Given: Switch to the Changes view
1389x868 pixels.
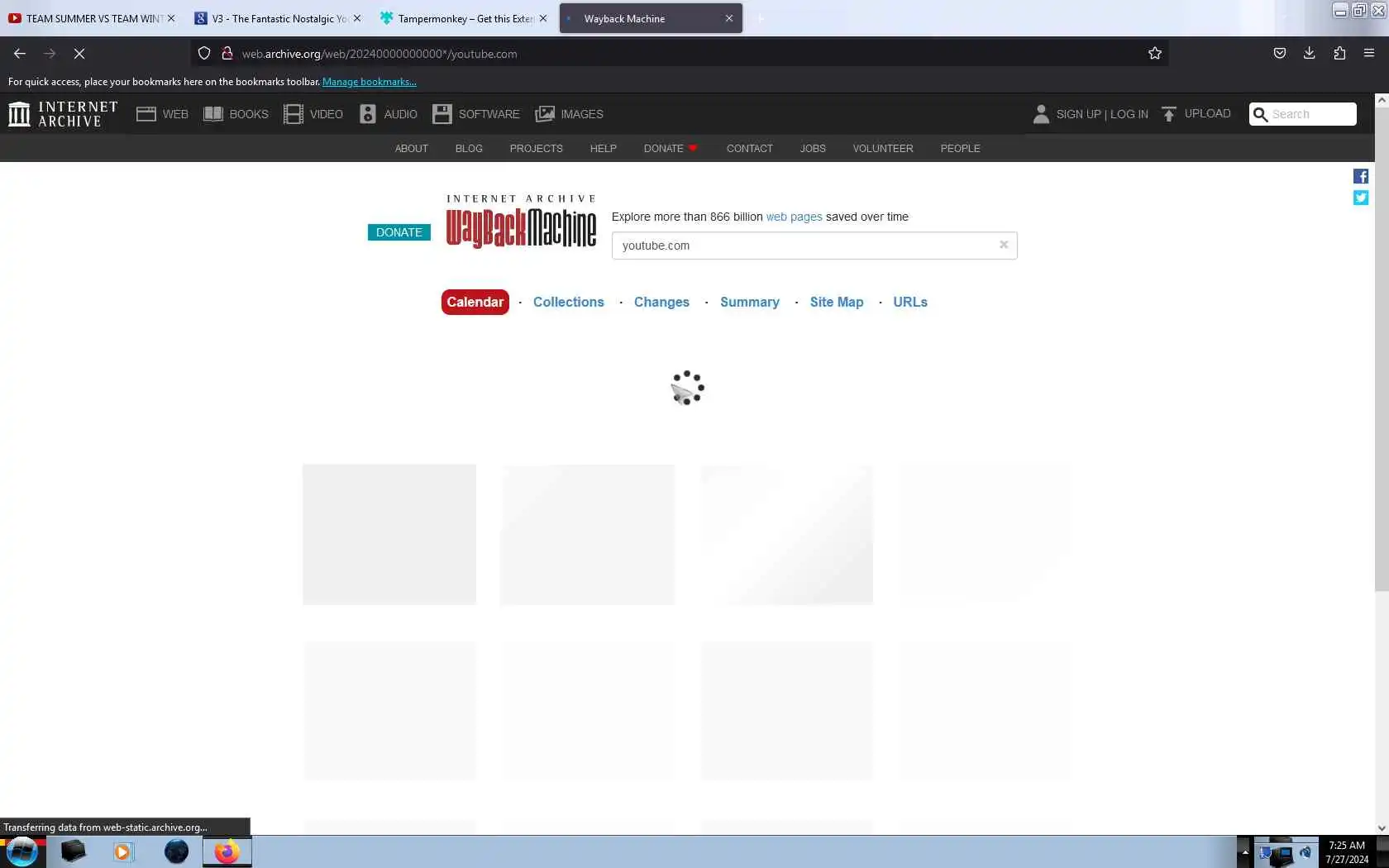Looking at the screenshot, I should point(661,302).
